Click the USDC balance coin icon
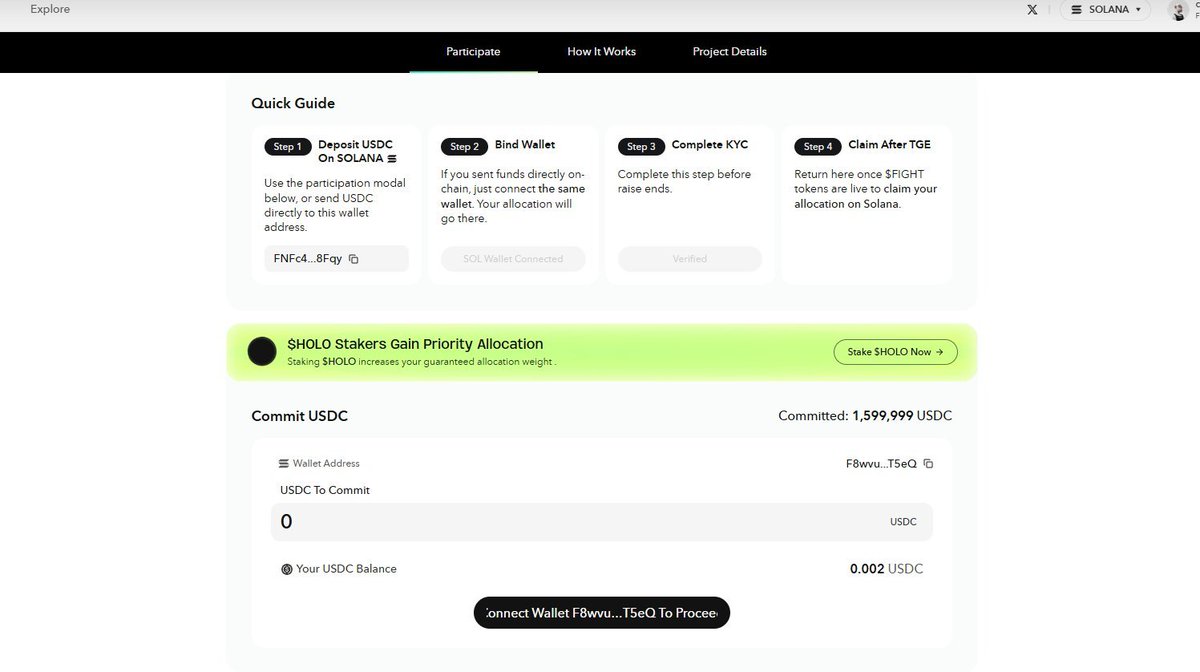This screenshot has width=1200, height=672. [287, 569]
